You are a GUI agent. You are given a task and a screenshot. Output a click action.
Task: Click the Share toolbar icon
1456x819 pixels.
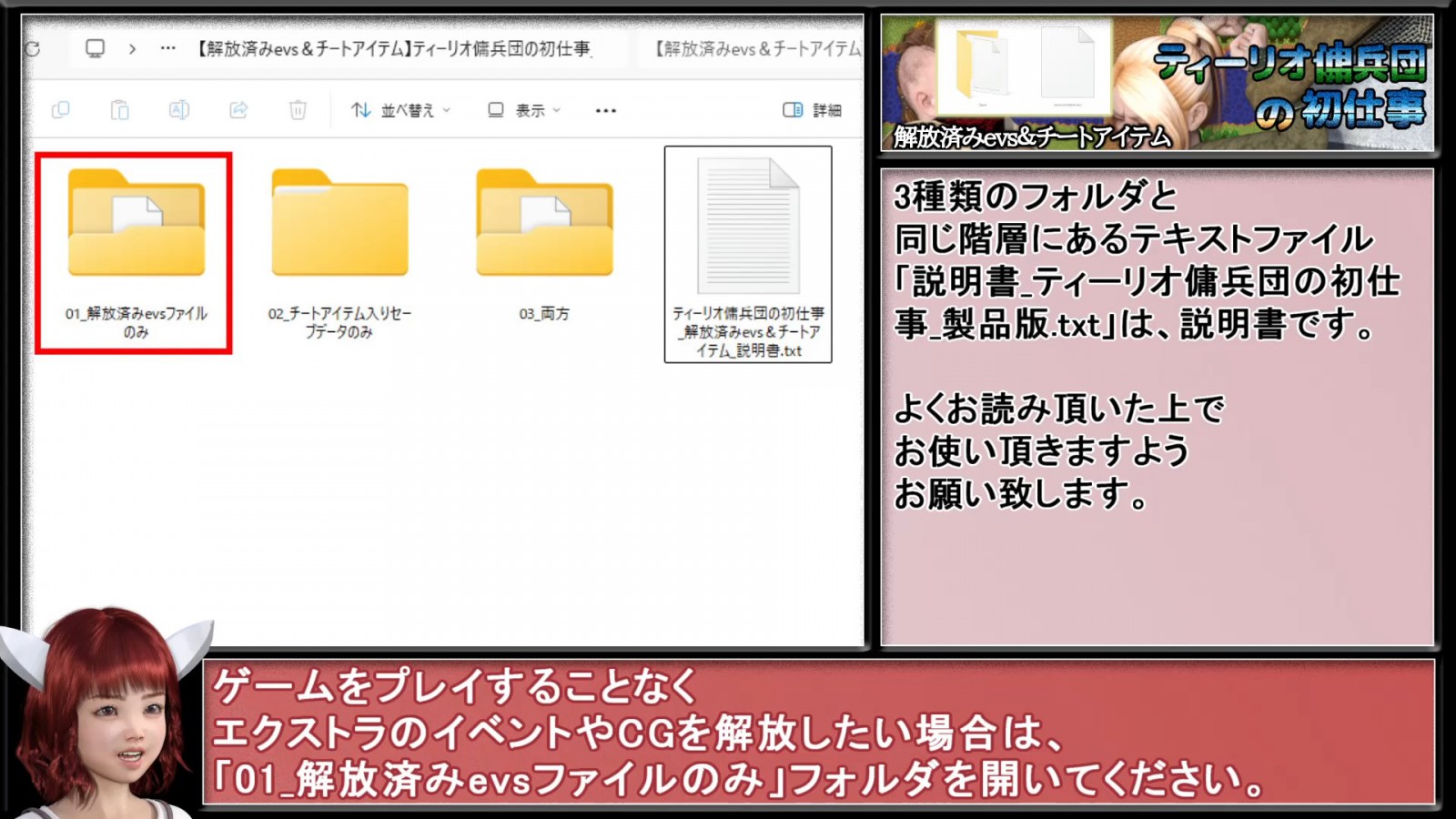click(238, 110)
